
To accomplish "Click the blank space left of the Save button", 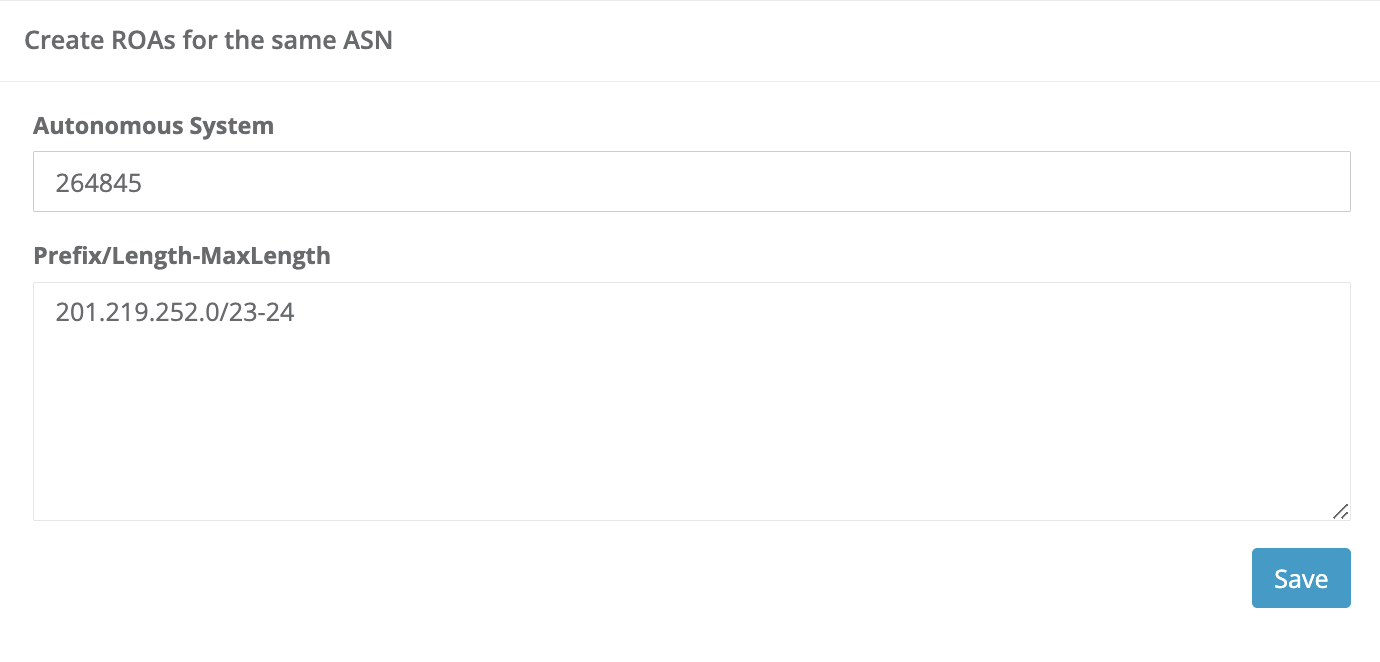I will pos(800,578).
